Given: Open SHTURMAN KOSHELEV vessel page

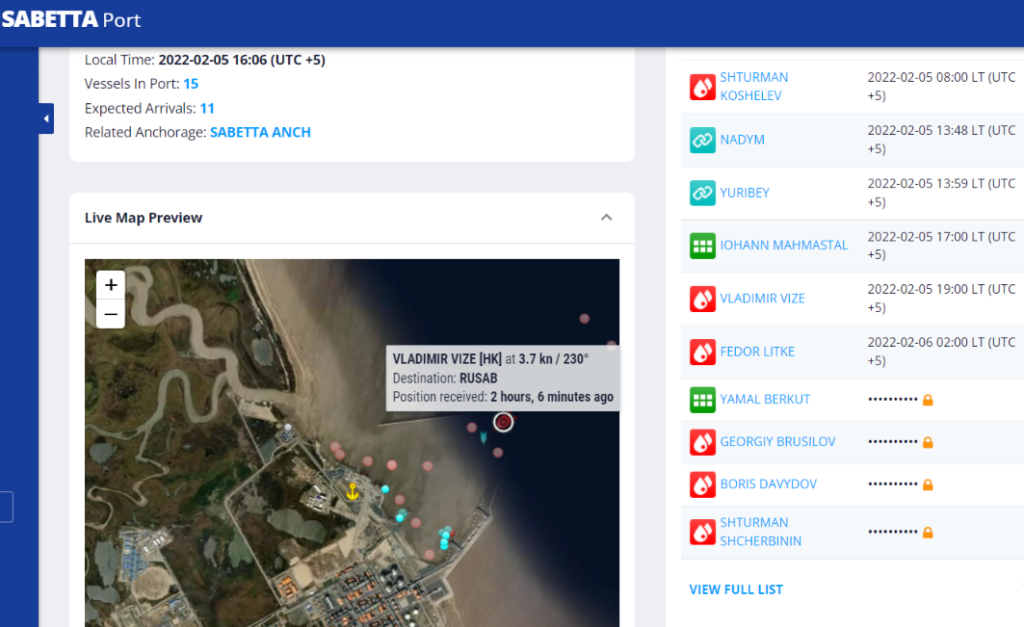Looking at the screenshot, I should click(x=754, y=86).
